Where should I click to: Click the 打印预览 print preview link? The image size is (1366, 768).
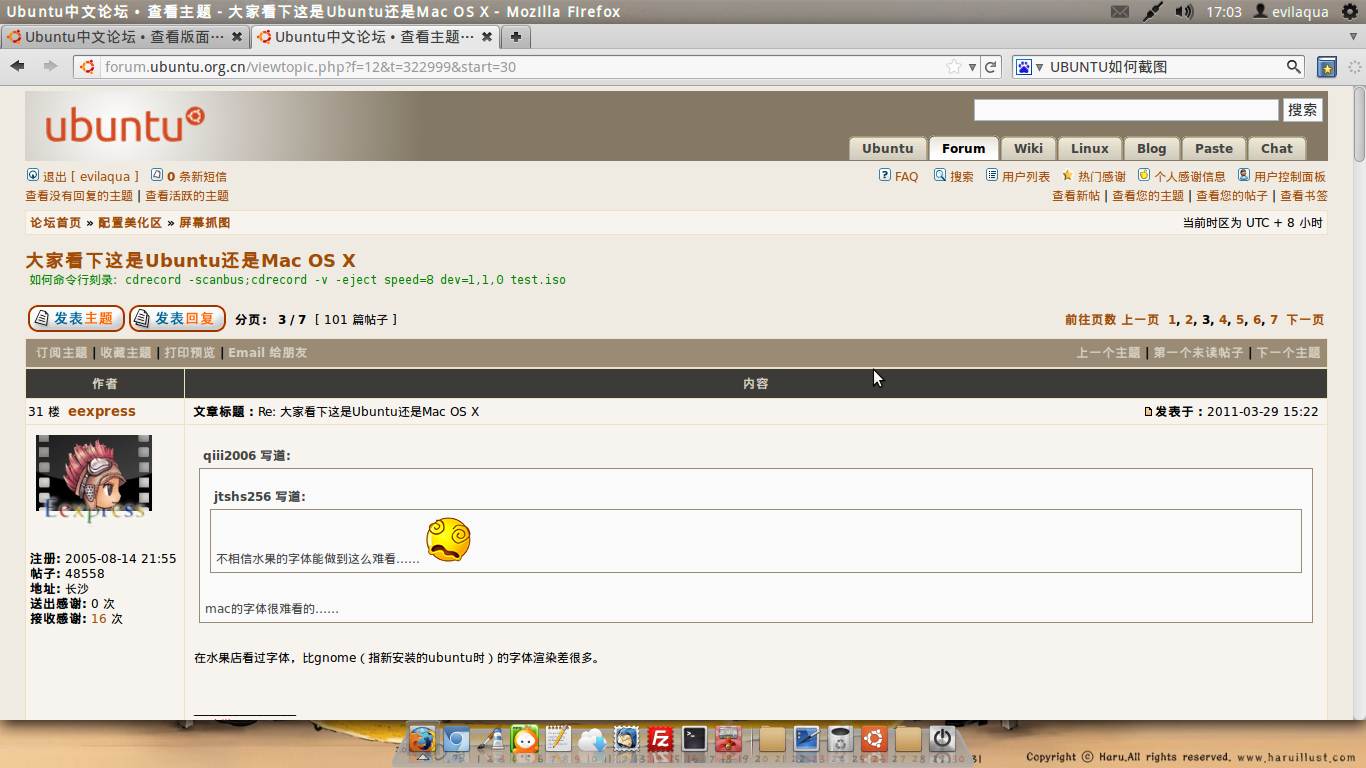point(190,353)
